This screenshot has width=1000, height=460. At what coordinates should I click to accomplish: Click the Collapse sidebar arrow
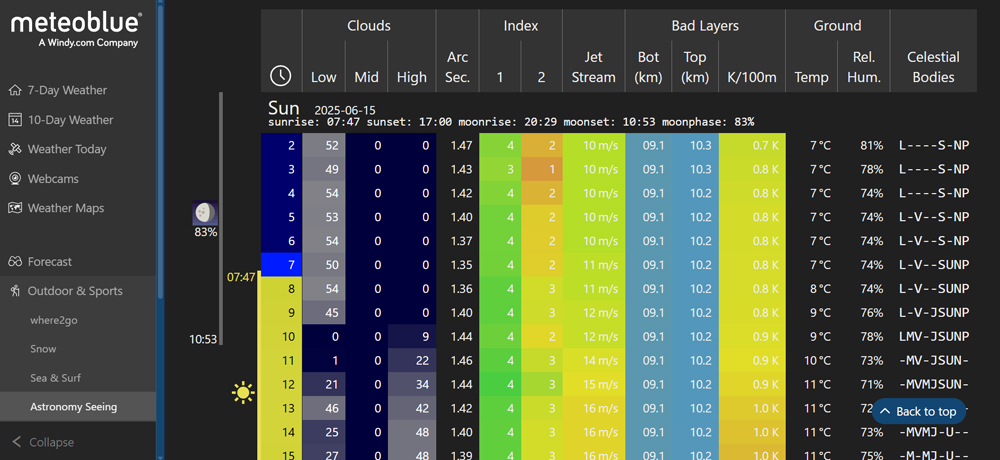[17, 441]
